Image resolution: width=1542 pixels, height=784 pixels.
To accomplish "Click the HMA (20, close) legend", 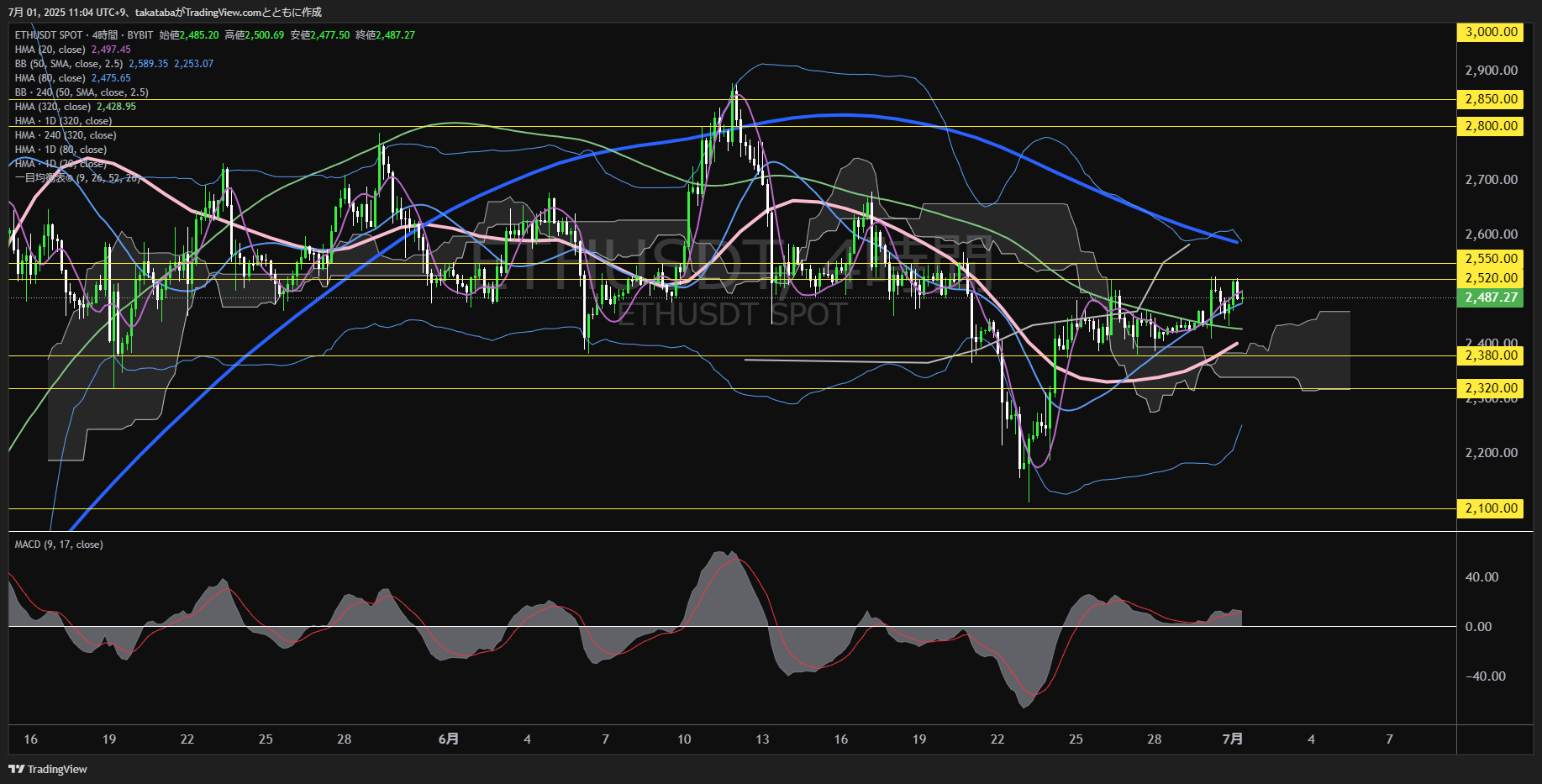I will point(50,50).
